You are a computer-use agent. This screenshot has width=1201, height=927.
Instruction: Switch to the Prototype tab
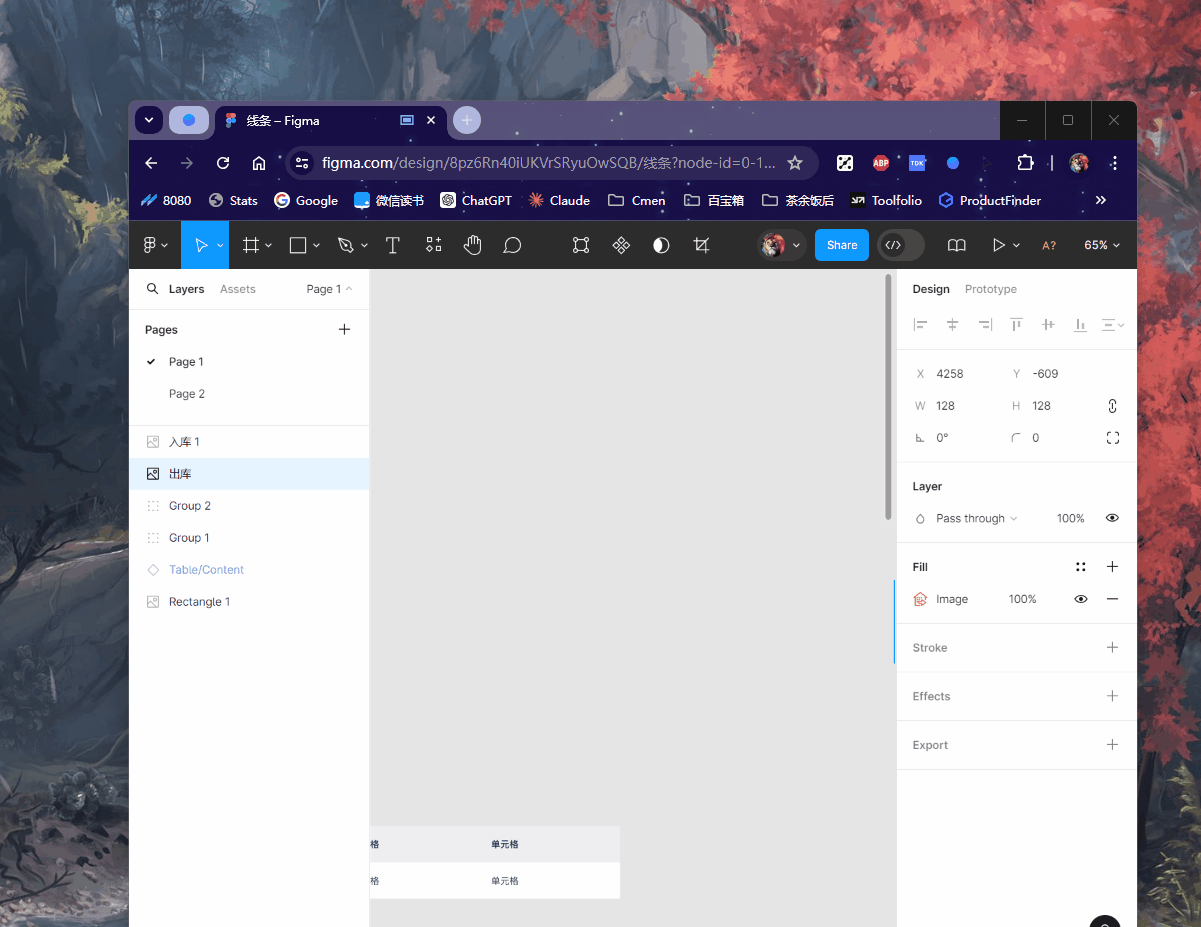pos(991,289)
